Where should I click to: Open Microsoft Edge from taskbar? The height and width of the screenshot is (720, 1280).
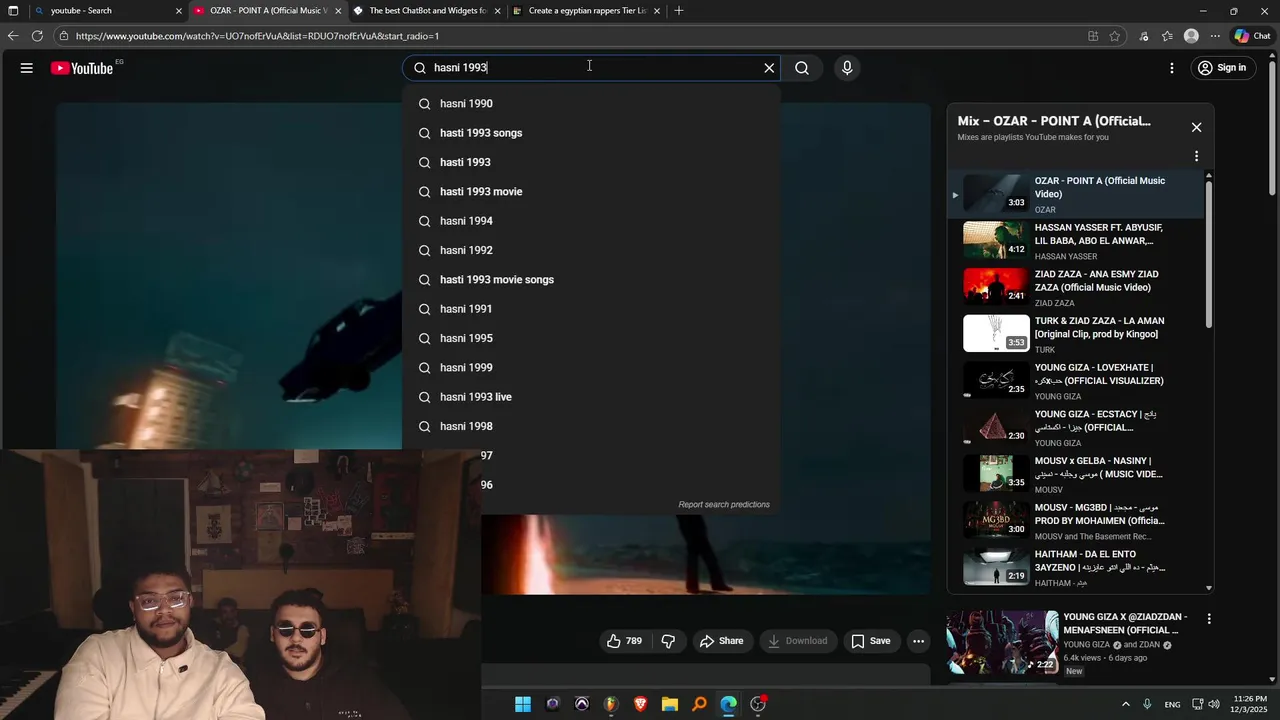pyautogui.click(x=728, y=704)
